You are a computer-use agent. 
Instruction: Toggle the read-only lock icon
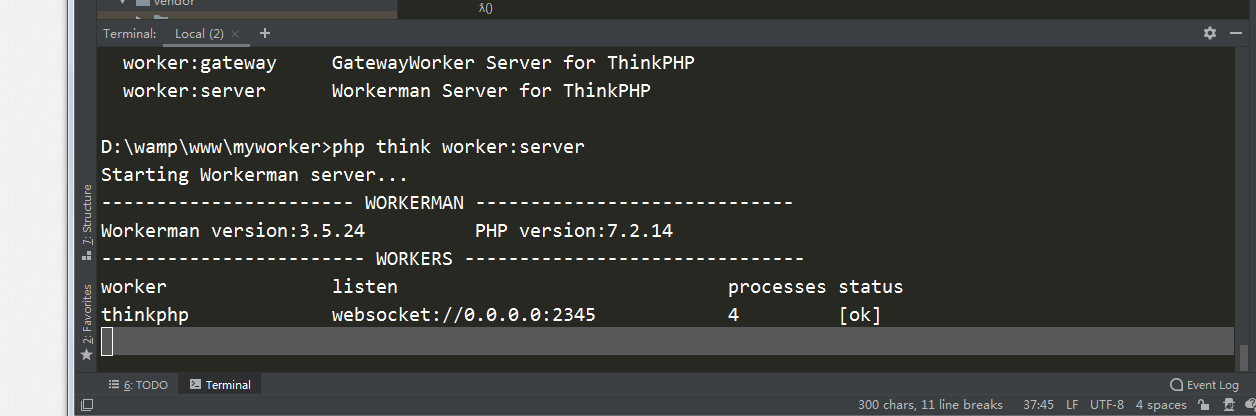[1203, 405]
